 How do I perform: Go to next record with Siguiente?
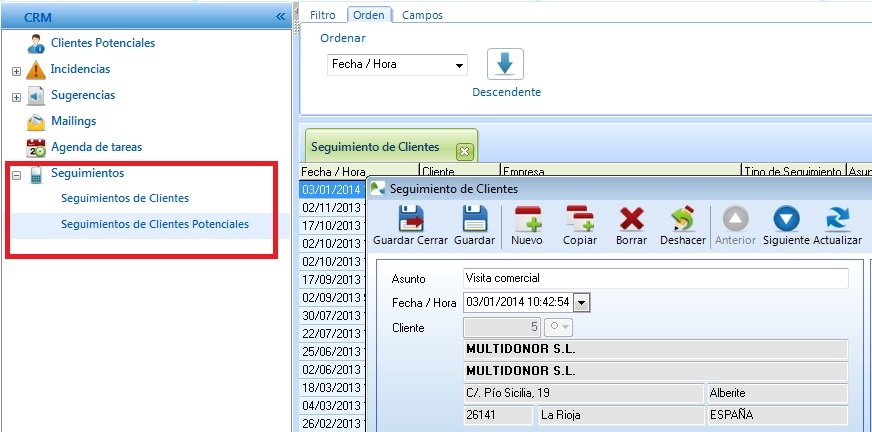click(786, 219)
